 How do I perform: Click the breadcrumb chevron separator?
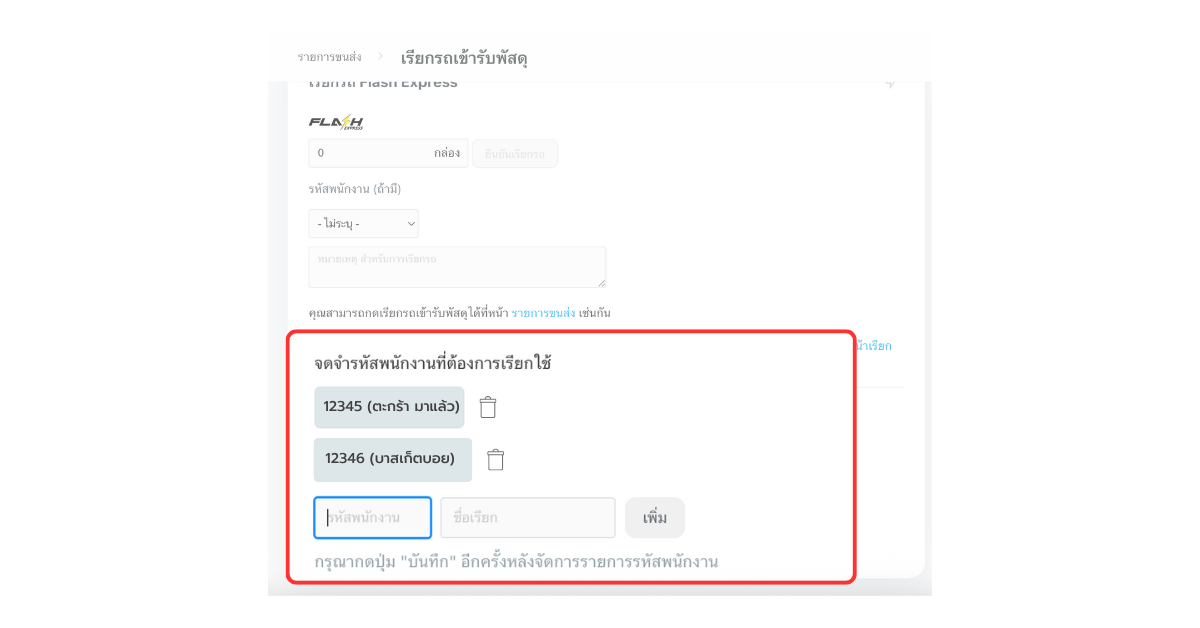coord(380,57)
